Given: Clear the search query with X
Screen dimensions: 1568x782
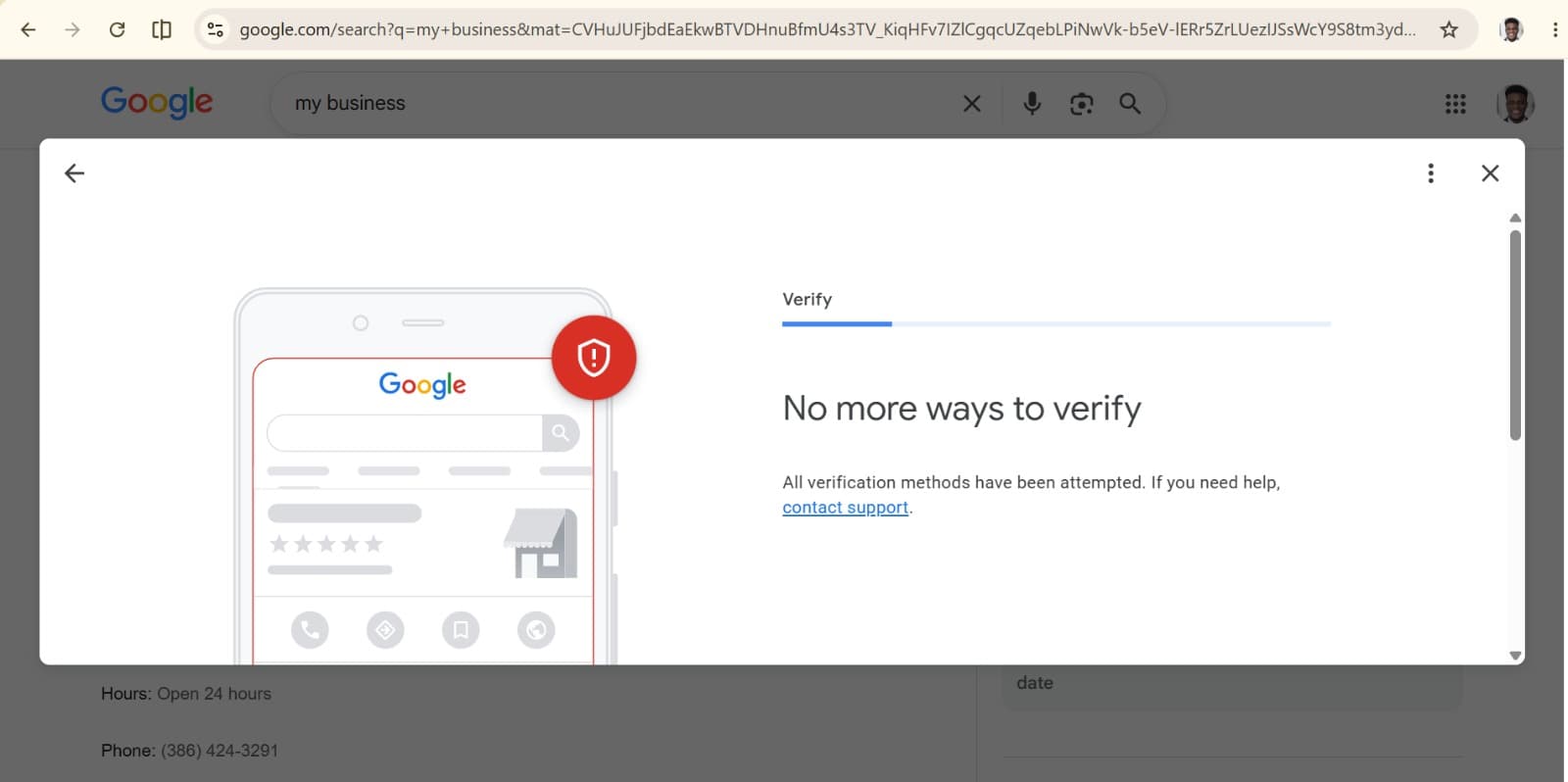Looking at the screenshot, I should tap(971, 103).
